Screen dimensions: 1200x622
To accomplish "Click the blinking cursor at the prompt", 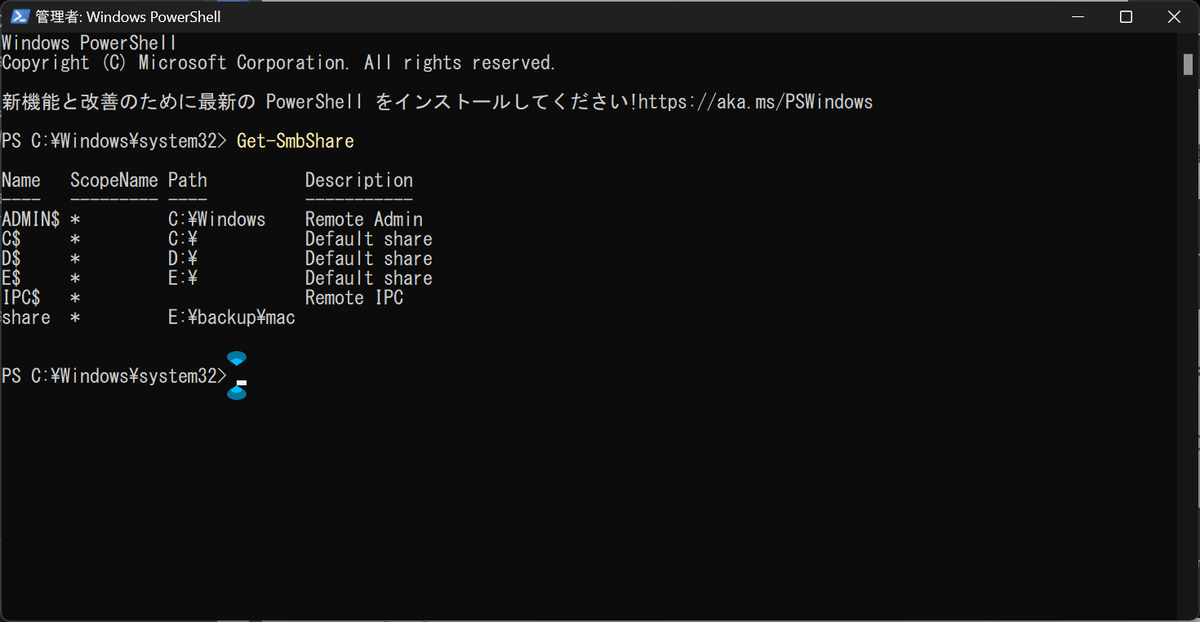I will pyautogui.click(x=241, y=381).
